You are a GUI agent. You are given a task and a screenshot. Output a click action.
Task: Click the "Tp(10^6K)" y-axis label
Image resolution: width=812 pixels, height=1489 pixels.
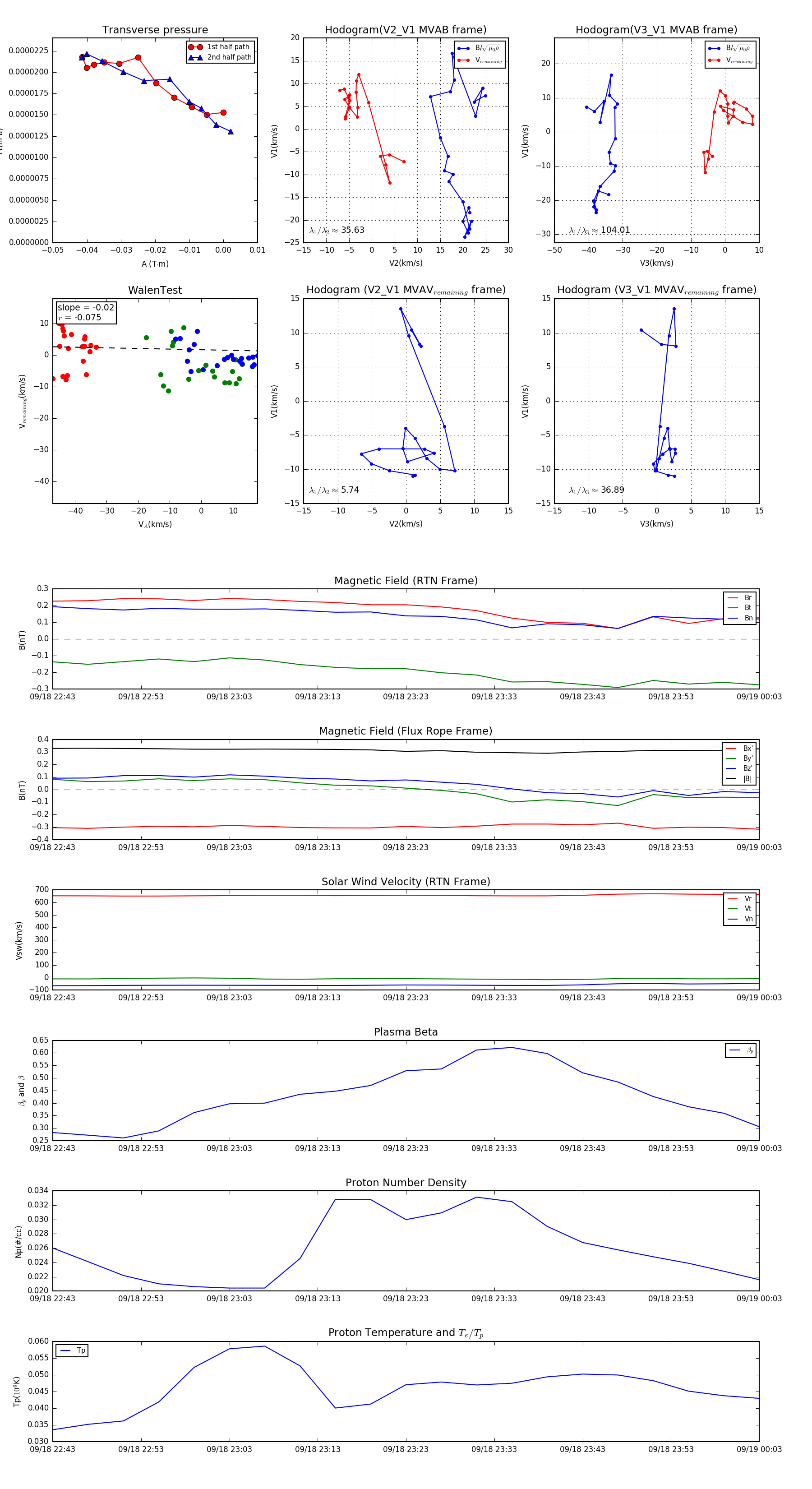pyautogui.click(x=17, y=1392)
